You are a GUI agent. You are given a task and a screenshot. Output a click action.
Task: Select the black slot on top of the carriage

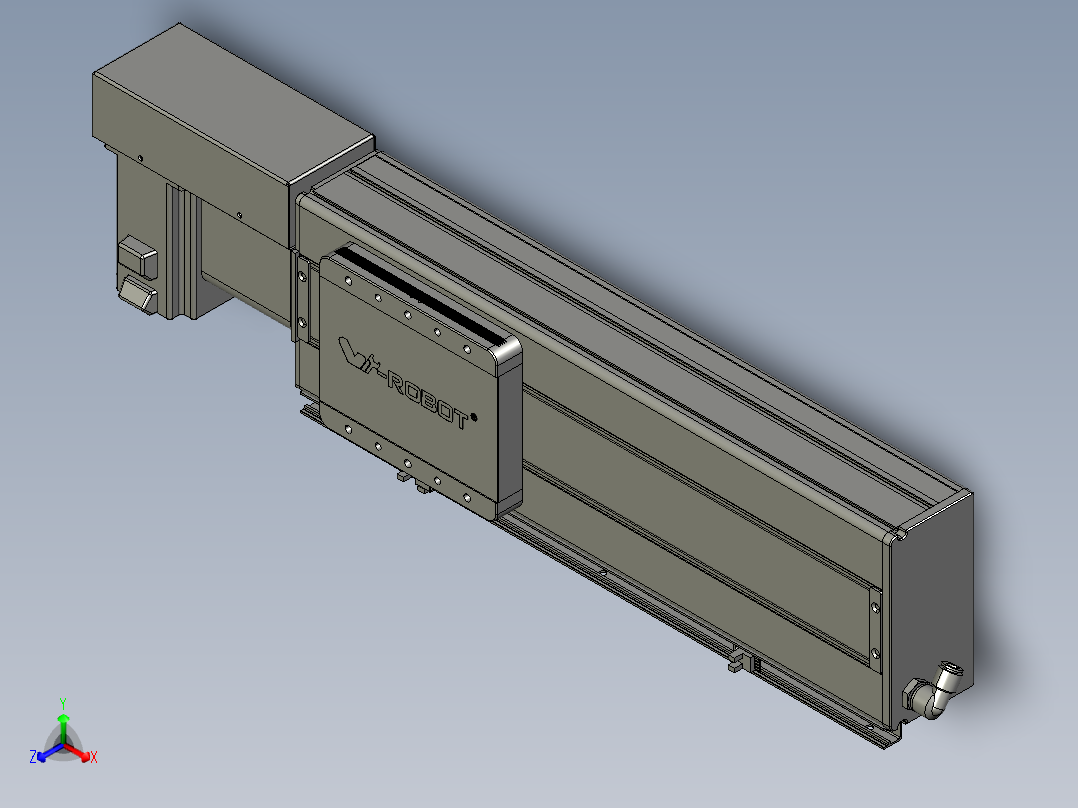(419, 296)
